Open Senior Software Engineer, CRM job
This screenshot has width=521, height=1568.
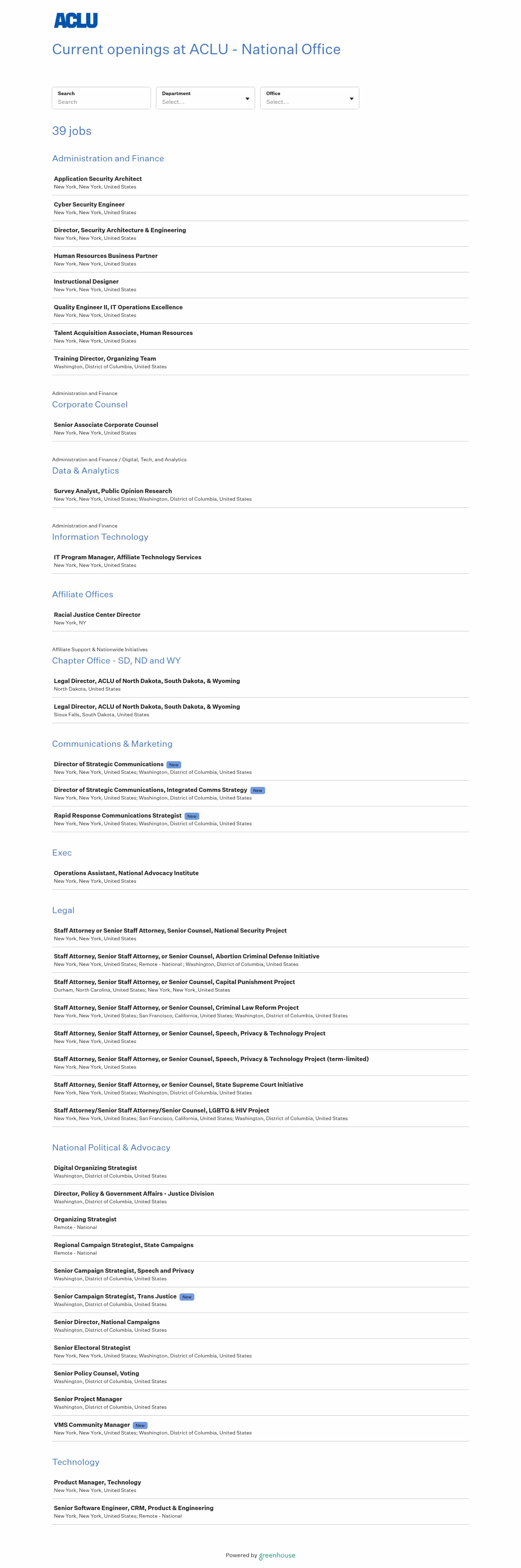[133, 1508]
